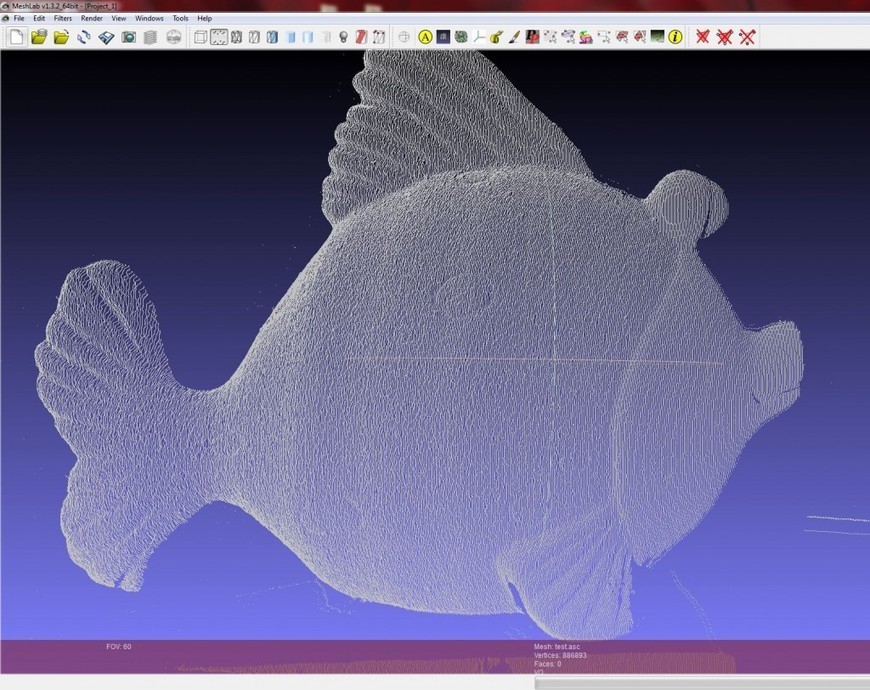Reload the current mesh
This screenshot has width=870, height=690.
84,37
